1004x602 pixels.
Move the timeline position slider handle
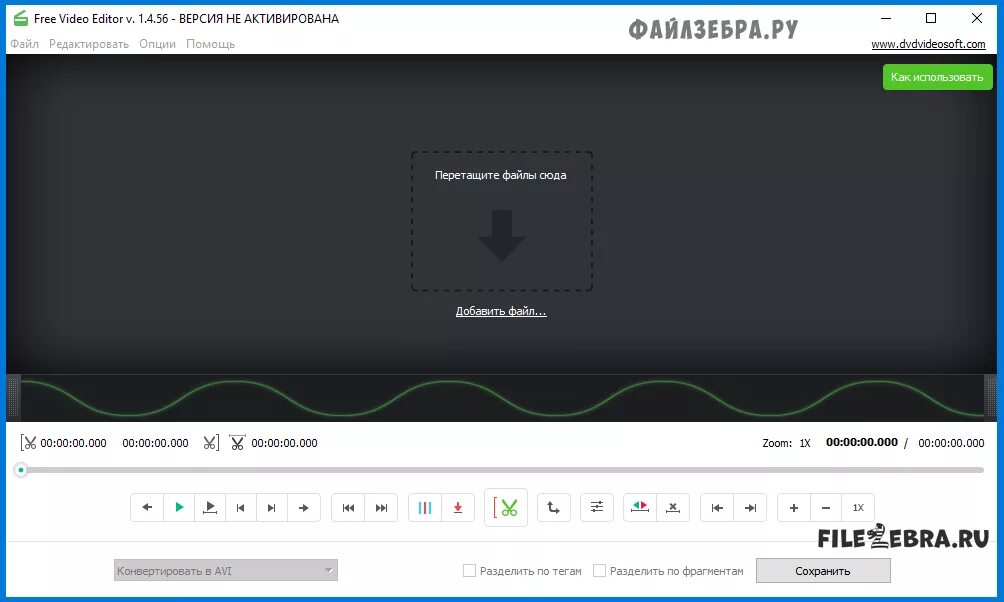pyautogui.click(x=22, y=467)
